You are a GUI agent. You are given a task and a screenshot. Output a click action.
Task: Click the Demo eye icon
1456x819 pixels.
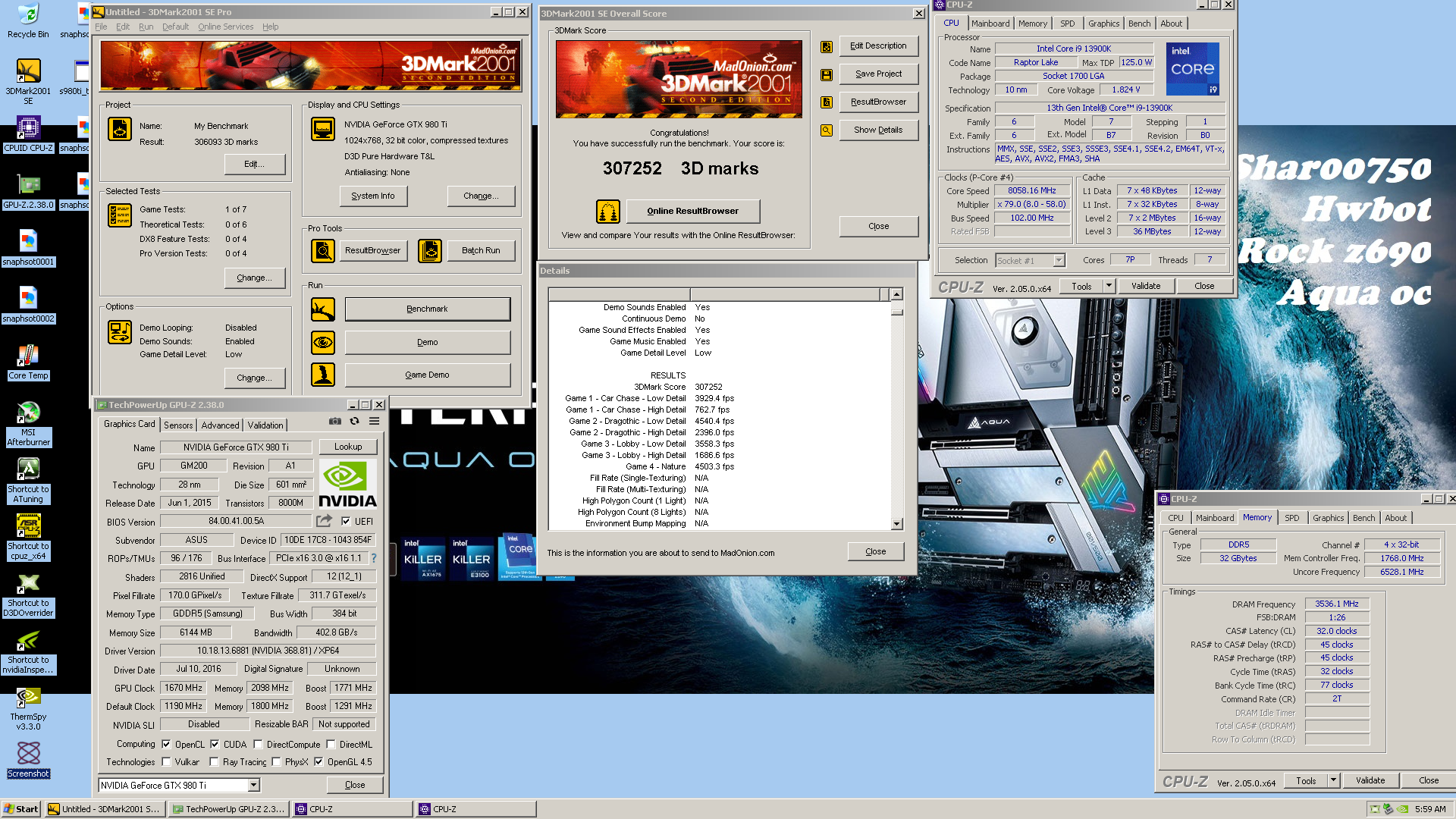click(323, 342)
